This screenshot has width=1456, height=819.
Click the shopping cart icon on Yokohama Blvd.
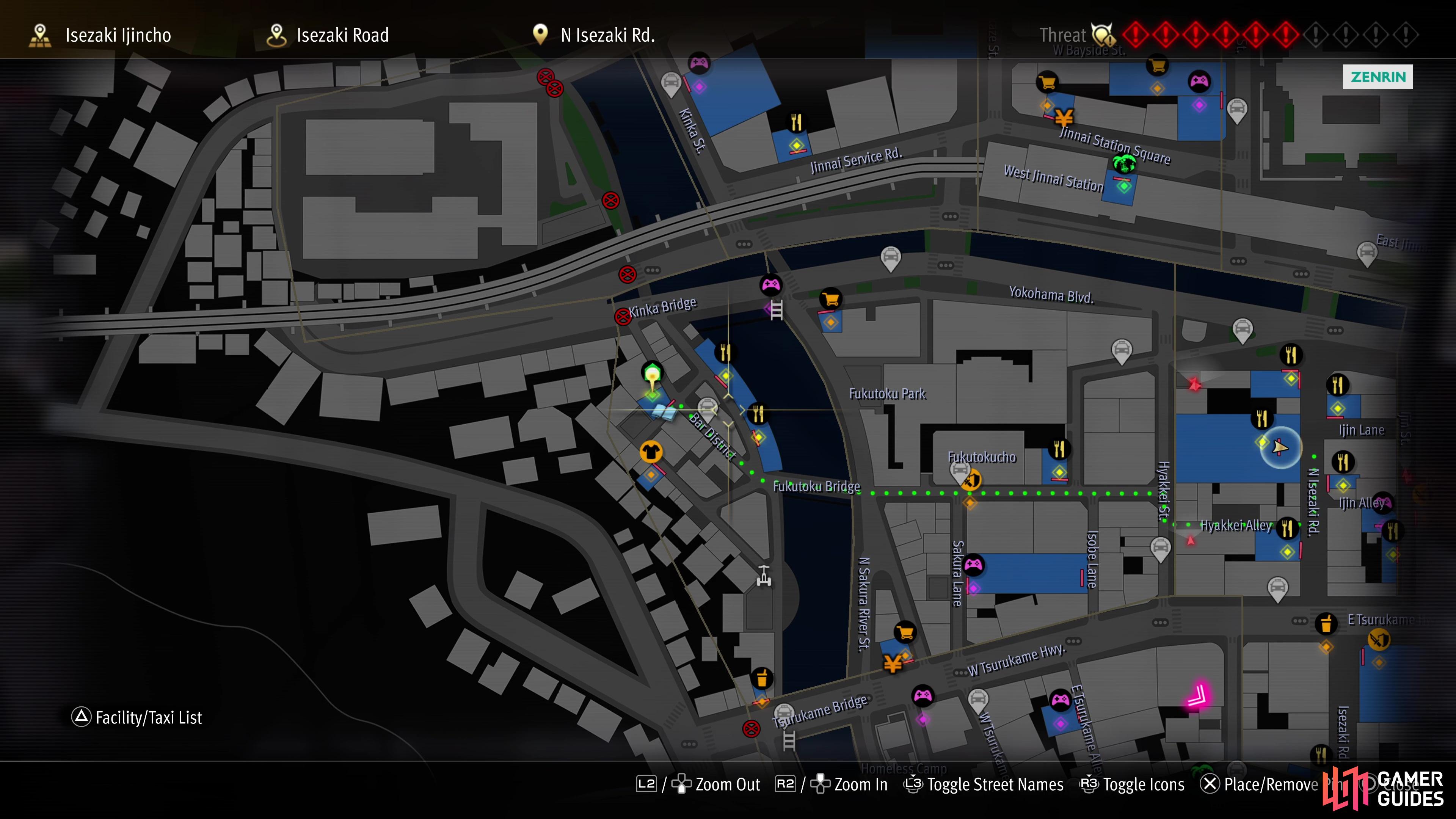point(831,298)
